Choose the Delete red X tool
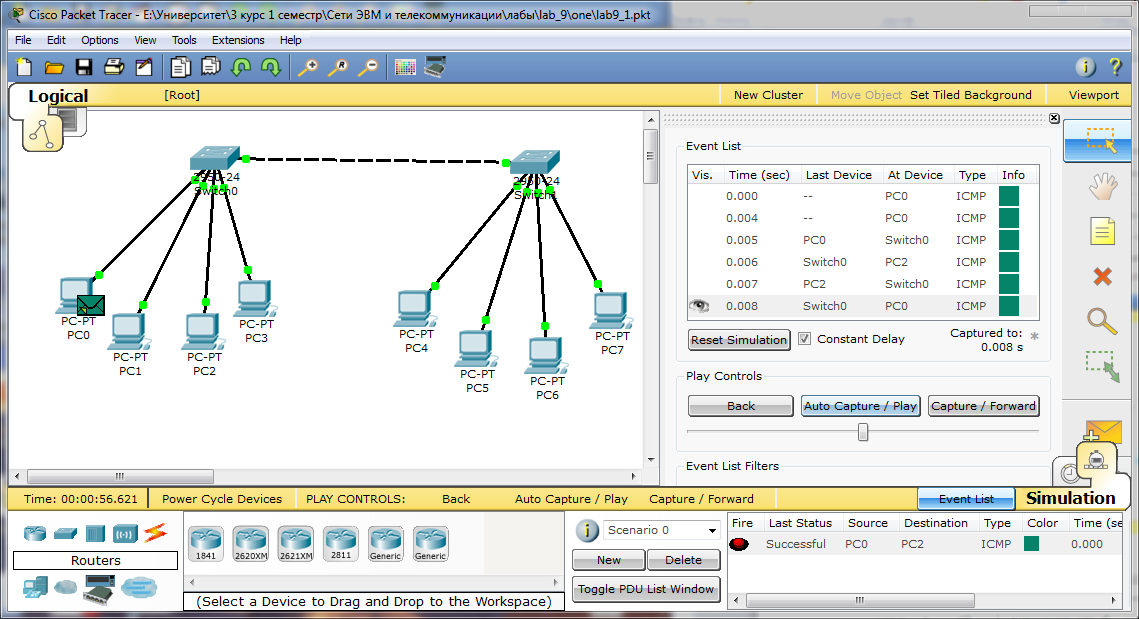Viewport: 1139px width, 619px height. tap(1102, 276)
